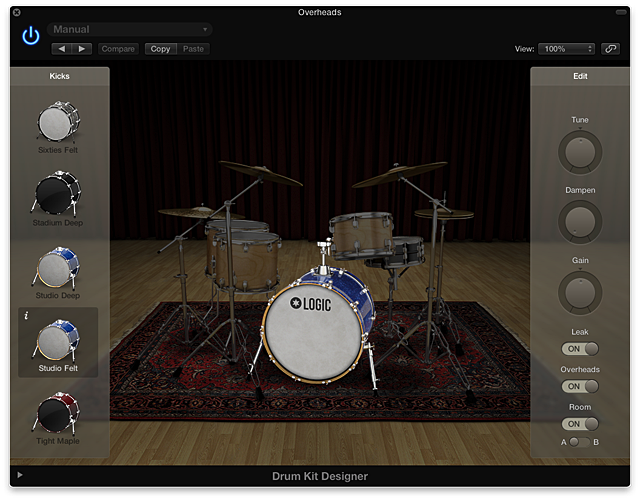640x500 pixels.
Task: Click the Kicks panel header
Action: (x=60, y=76)
